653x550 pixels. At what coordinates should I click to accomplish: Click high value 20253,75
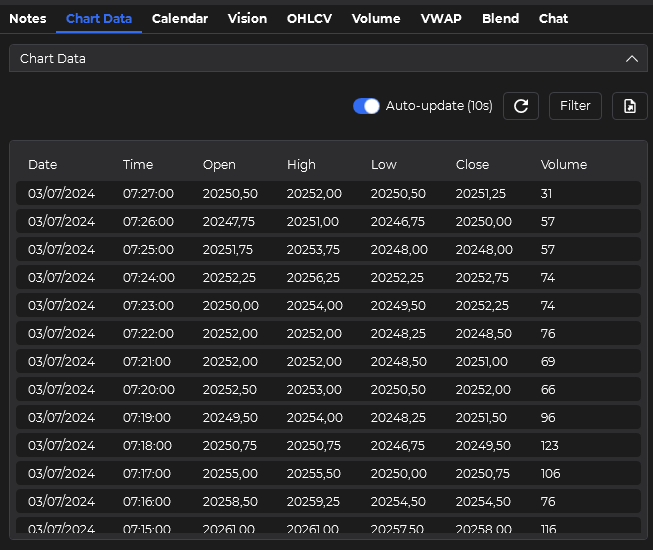click(313, 249)
